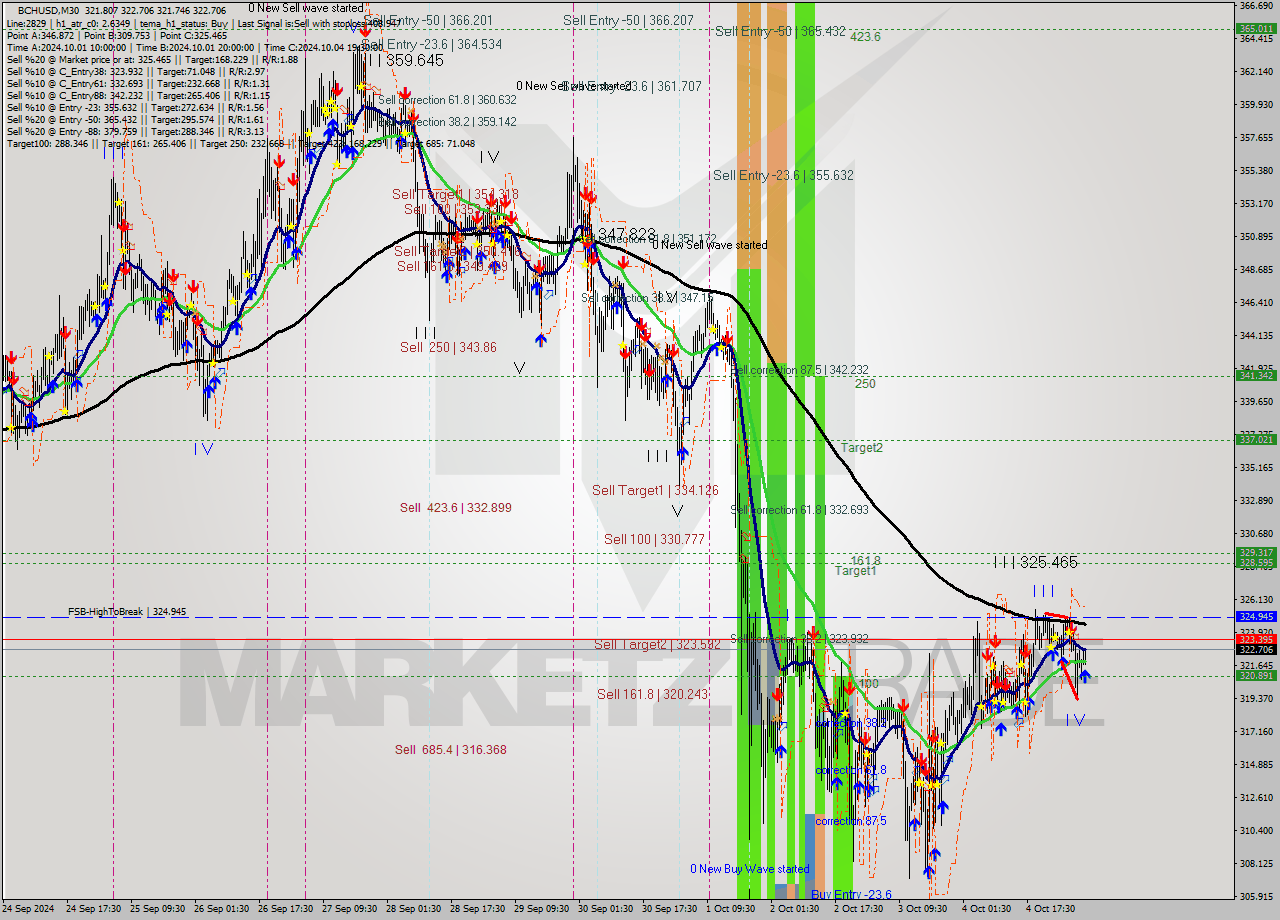Select the '4 Oct 17:30' time label
Viewport: 1280px width, 920px height.
pos(1051,909)
